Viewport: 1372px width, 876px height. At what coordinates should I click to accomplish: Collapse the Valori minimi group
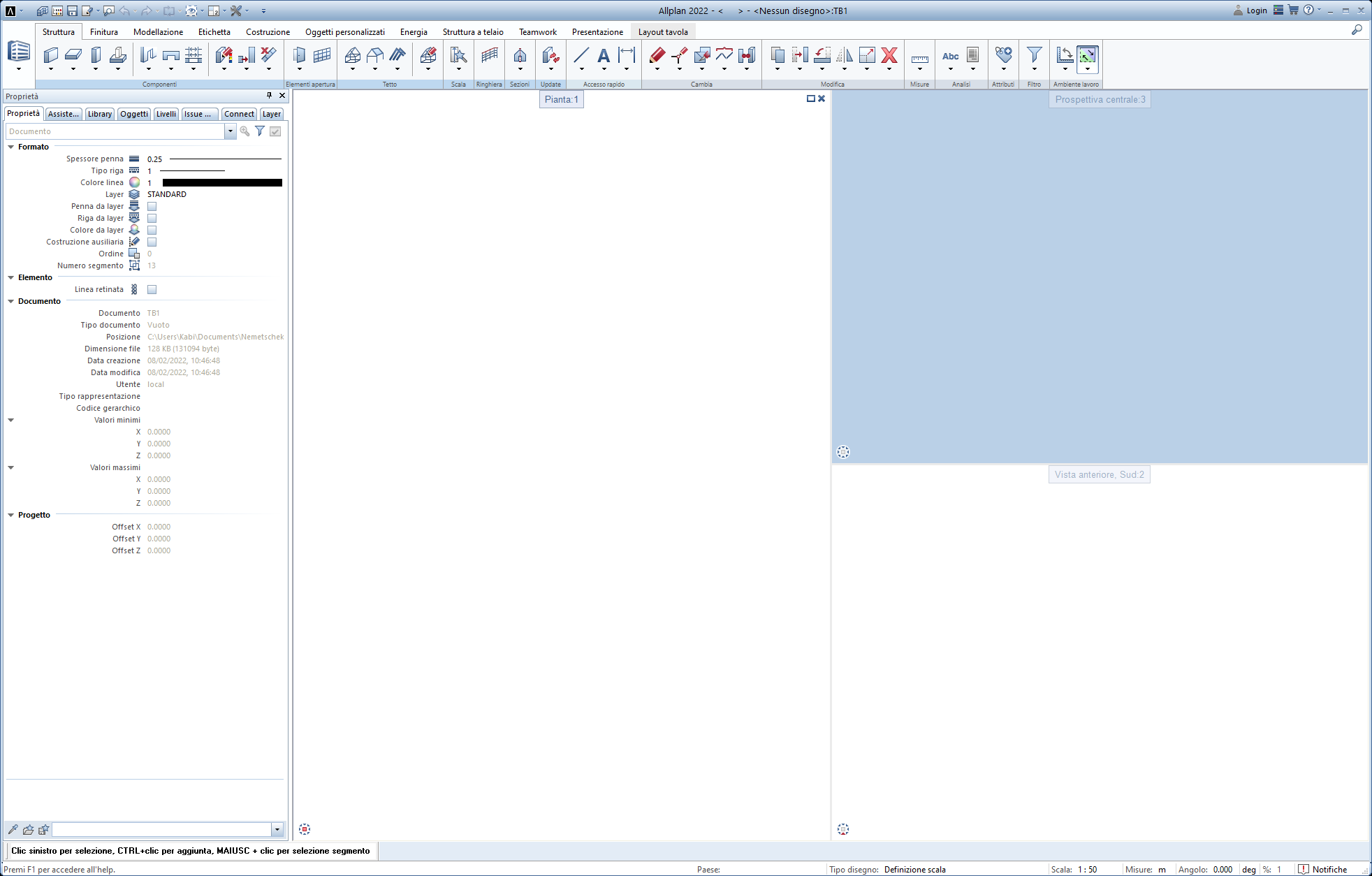point(11,421)
